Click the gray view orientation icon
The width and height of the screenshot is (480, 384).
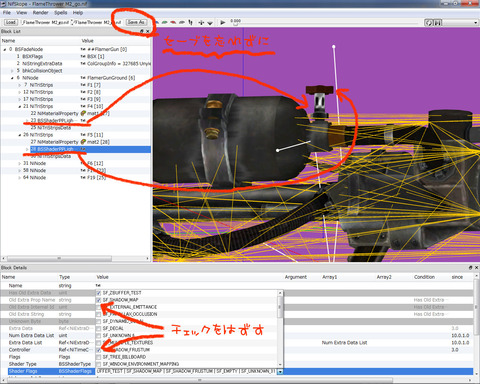coord(182,23)
